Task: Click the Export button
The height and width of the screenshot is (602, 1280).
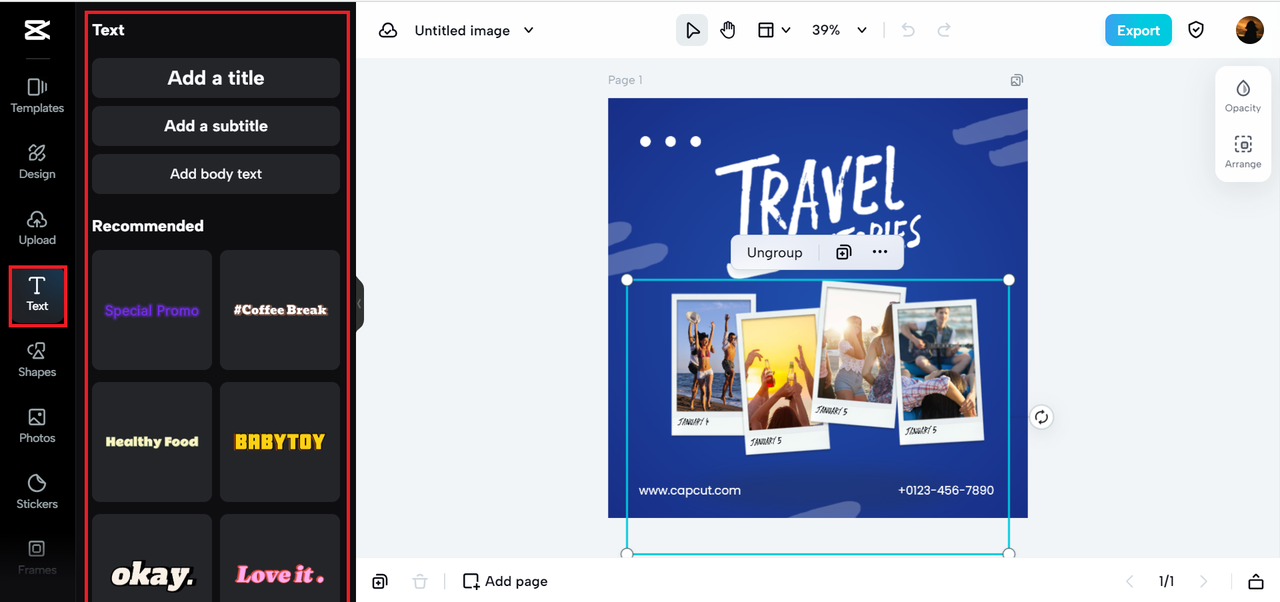Action: tap(1138, 30)
